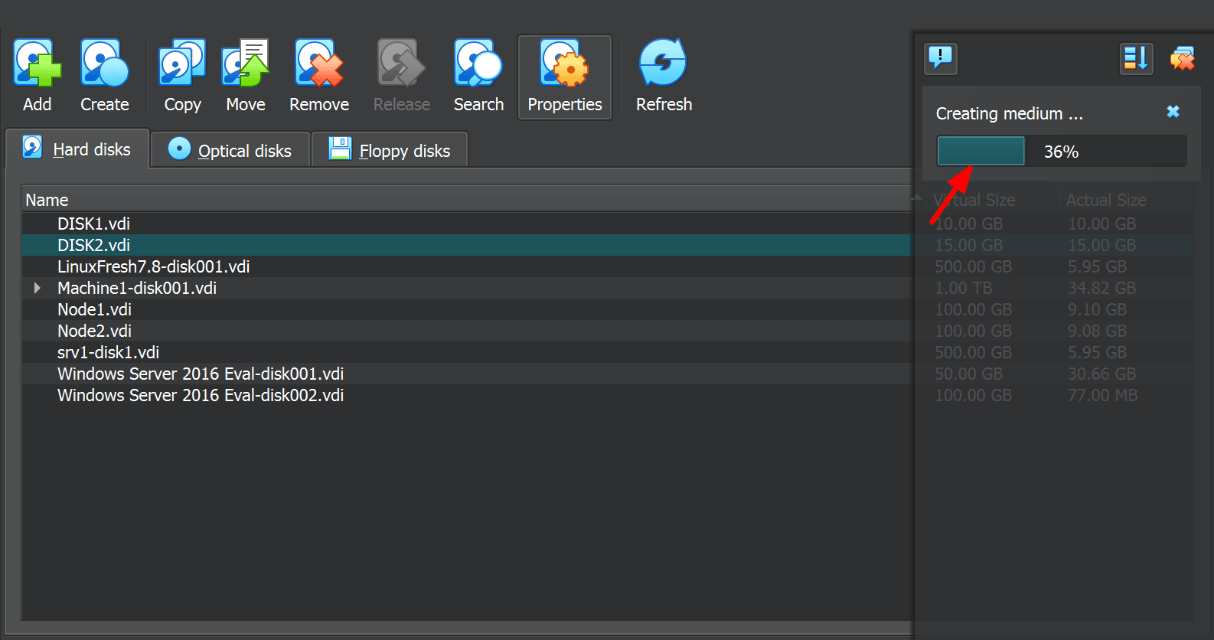
Task: Toggle the notification sorting order
Action: click(1137, 58)
